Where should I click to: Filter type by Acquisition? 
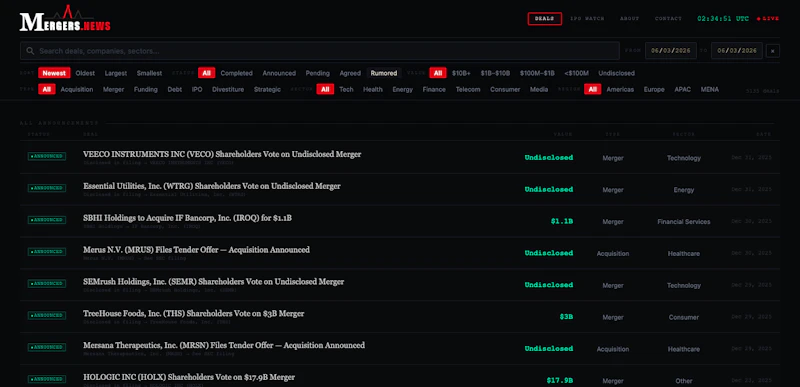point(77,89)
